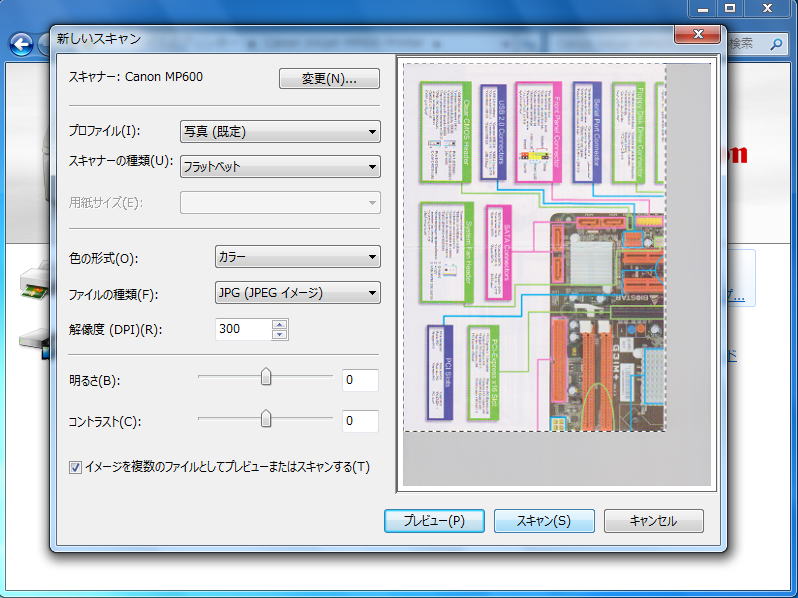The height and width of the screenshot is (598, 798).
Task: Maximize the background window
Action: [x=730, y=9]
